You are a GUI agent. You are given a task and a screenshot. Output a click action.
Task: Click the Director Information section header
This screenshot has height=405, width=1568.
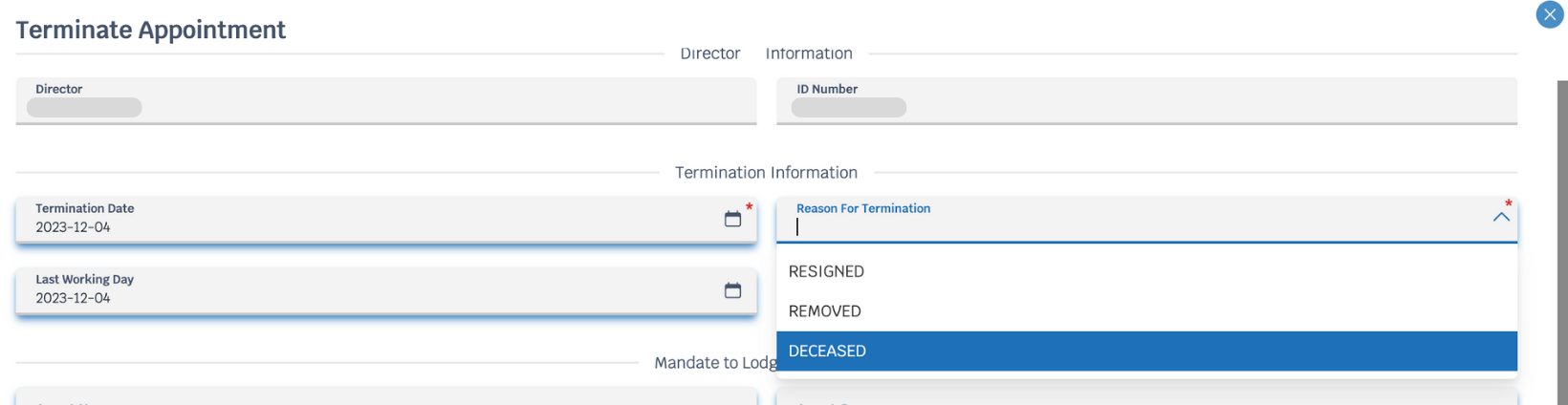point(766,53)
